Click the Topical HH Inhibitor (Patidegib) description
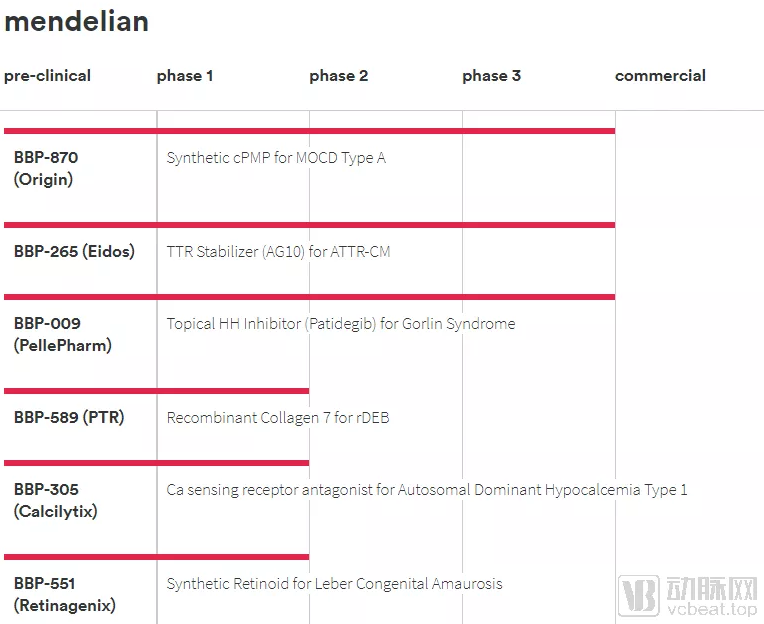This screenshot has height=624, width=764. click(x=341, y=324)
